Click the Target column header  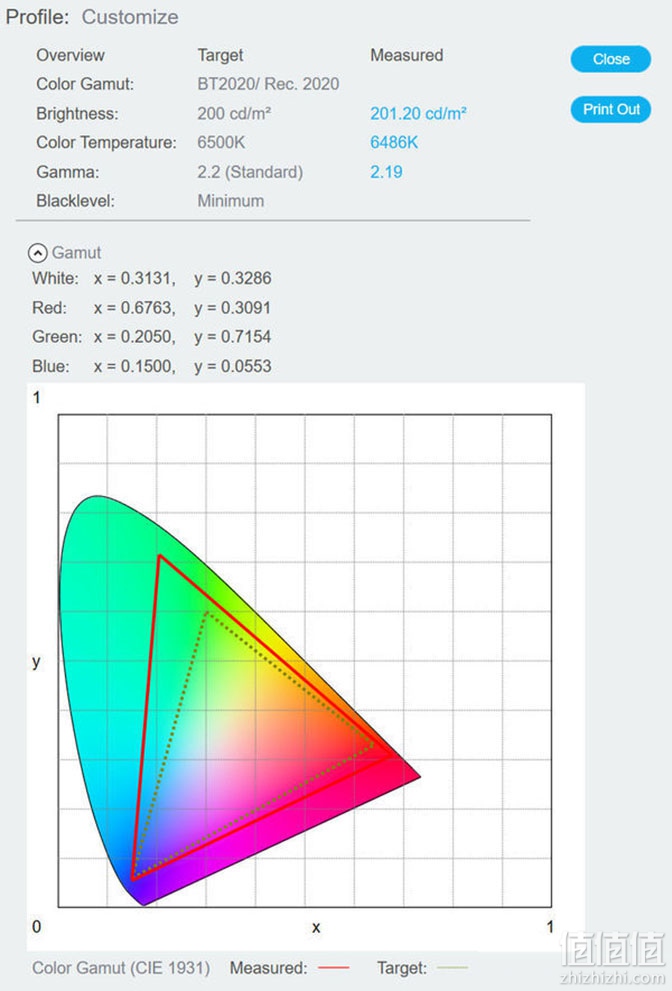click(220, 56)
